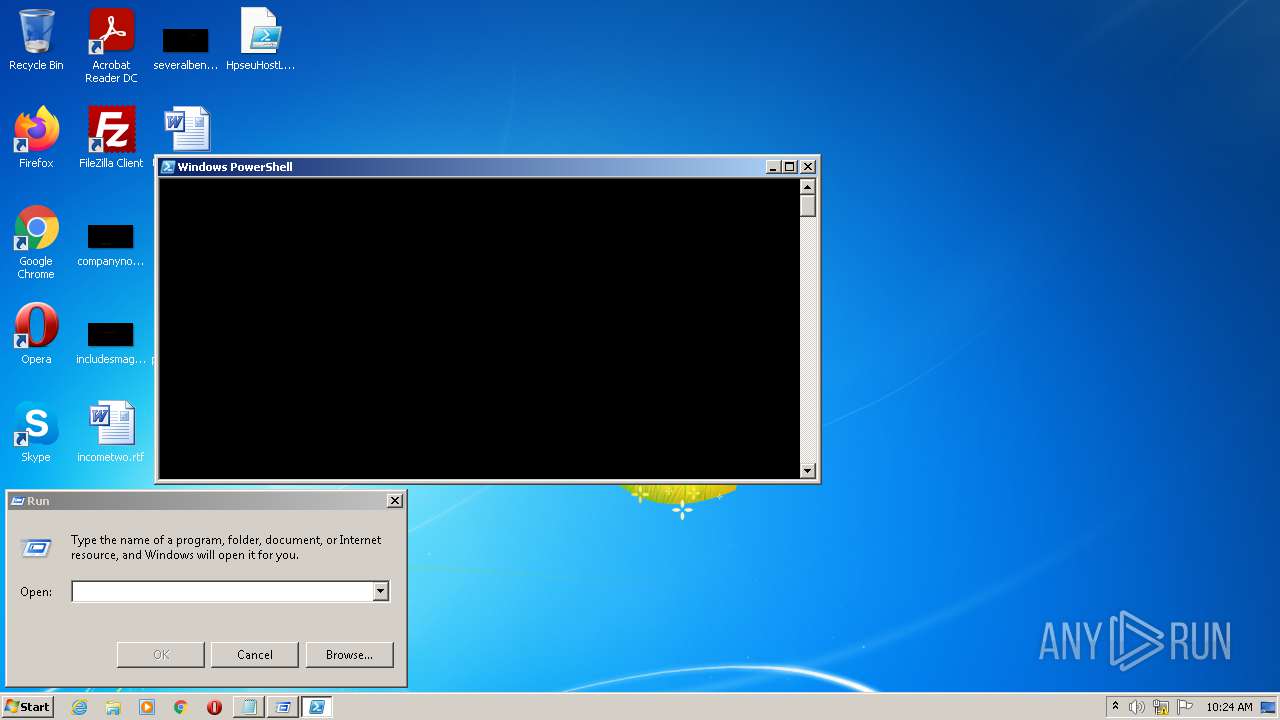Open Windows Explorer folder on taskbar
This screenshot has width=1280, height=720.
point(113,707)
